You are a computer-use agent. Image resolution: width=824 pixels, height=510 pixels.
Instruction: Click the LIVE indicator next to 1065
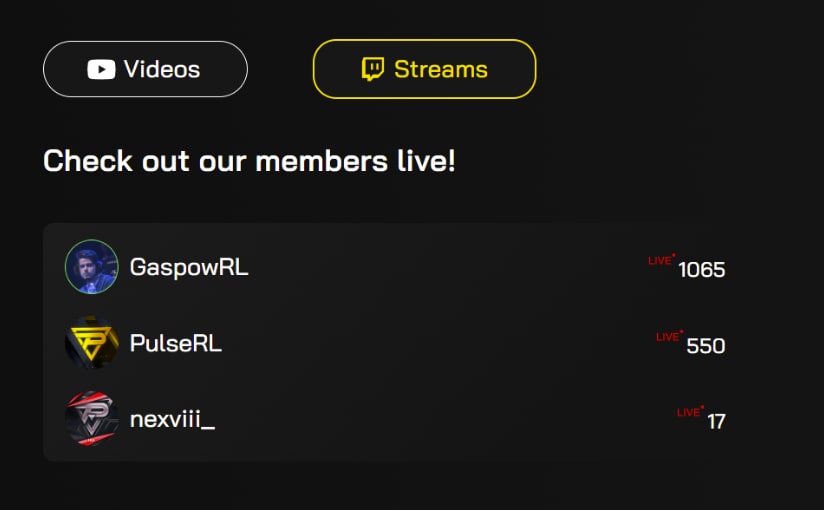tap(659, 261)
